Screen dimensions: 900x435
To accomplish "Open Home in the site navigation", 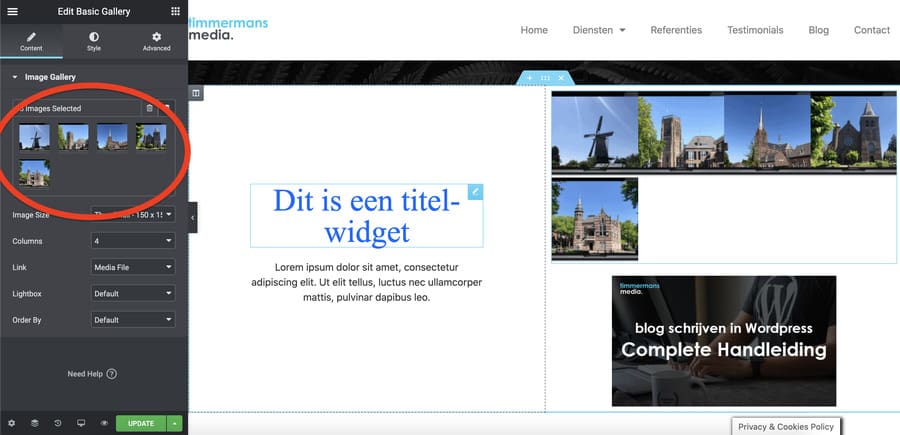I will click(534, 30).
